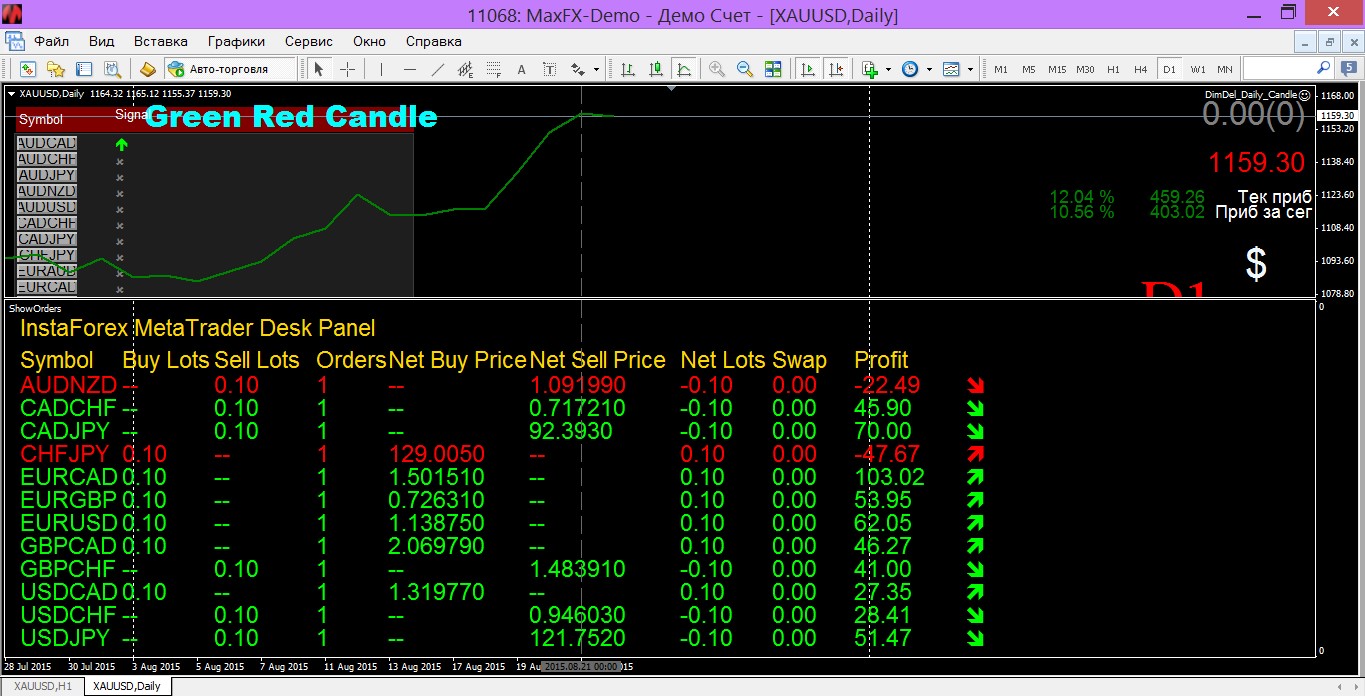Select the MN timeframe
Screen dimensions: 1365x696
click(x=1225, y=69)
